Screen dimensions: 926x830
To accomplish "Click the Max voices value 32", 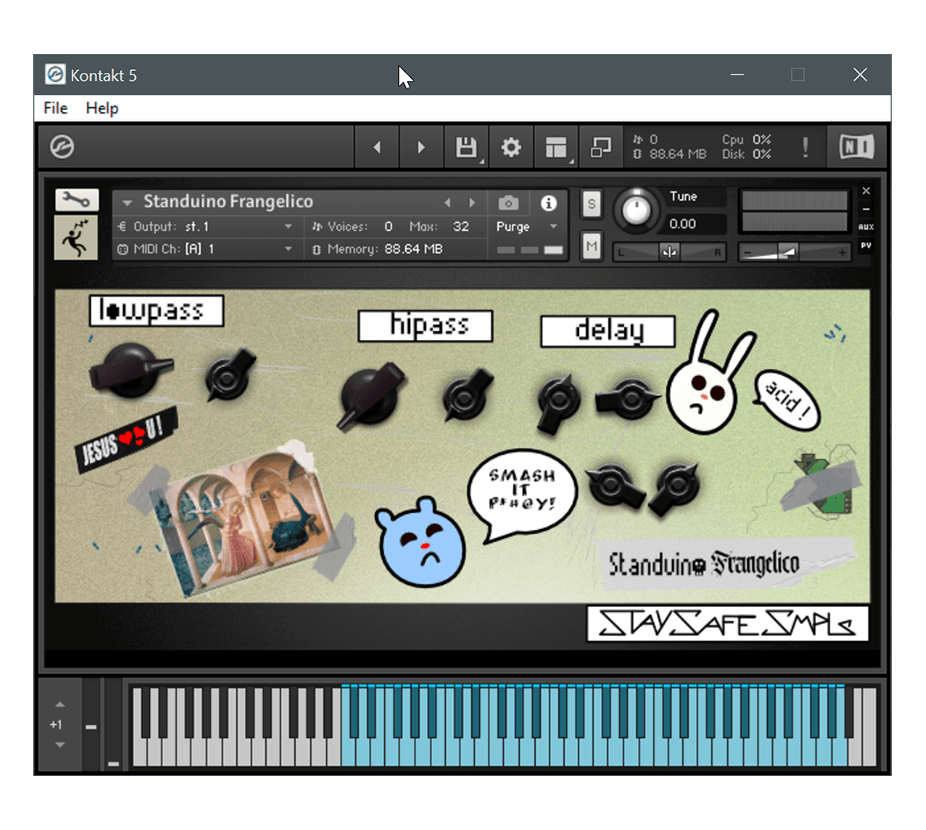I will 461,227.
